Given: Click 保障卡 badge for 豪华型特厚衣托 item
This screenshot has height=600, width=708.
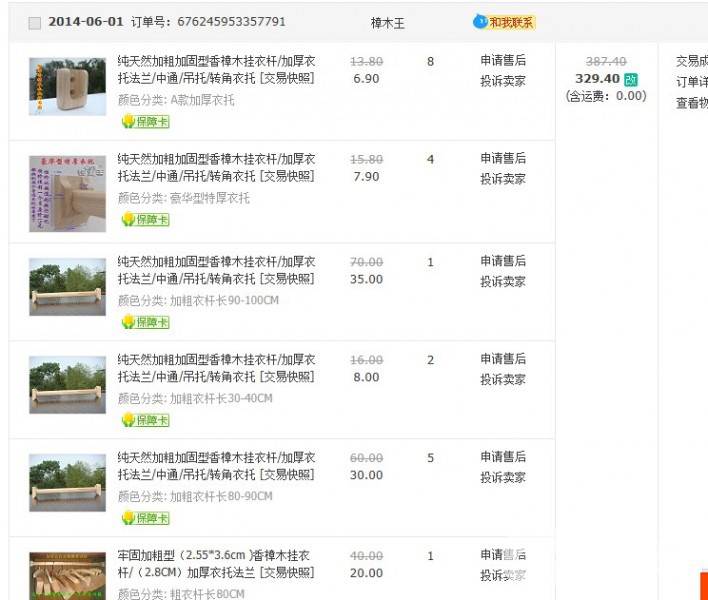Looking at the screenshot, I should [145, 220].
